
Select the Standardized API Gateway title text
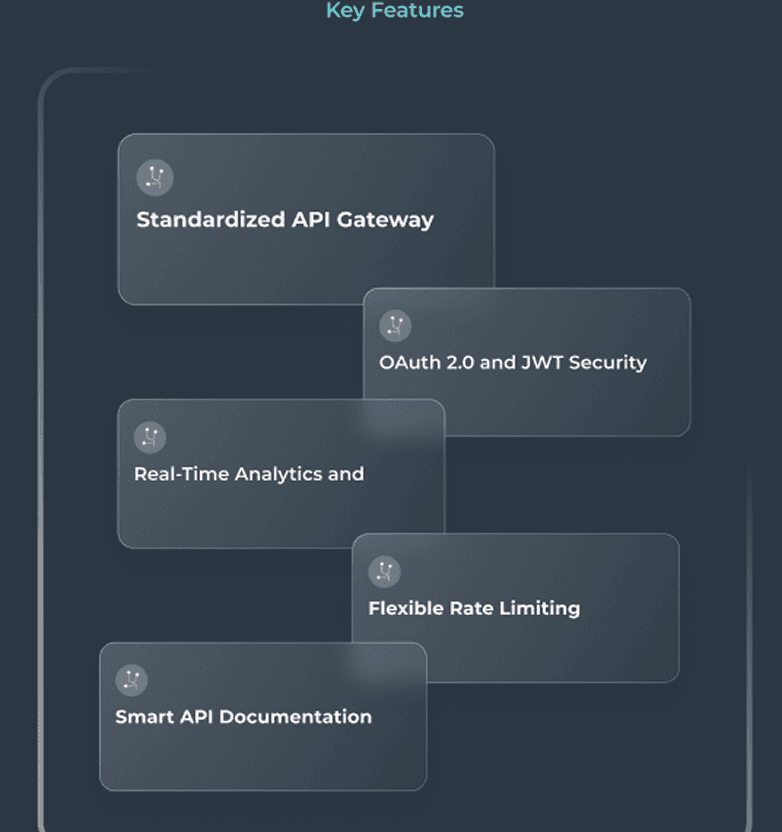tap(285, 220)
